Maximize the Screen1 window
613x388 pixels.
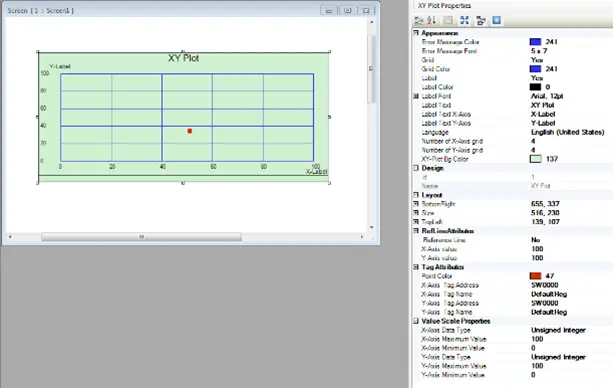347,10
